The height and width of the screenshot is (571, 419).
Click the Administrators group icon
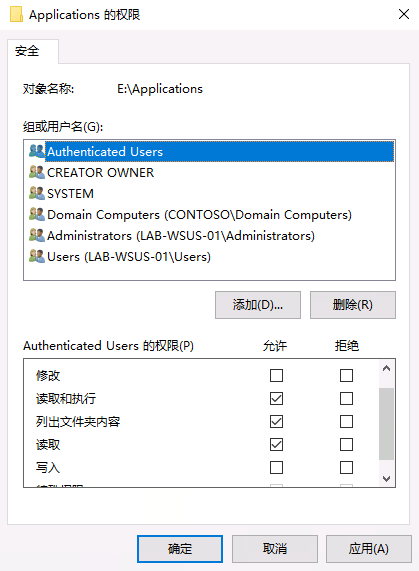click(x=37, y=236)
